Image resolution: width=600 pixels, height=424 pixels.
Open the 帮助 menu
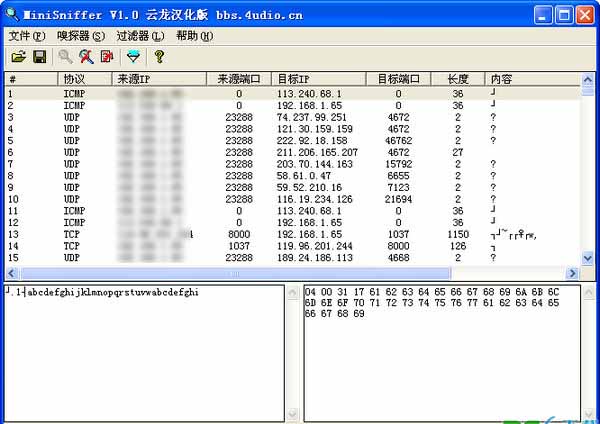coord(194,36)
